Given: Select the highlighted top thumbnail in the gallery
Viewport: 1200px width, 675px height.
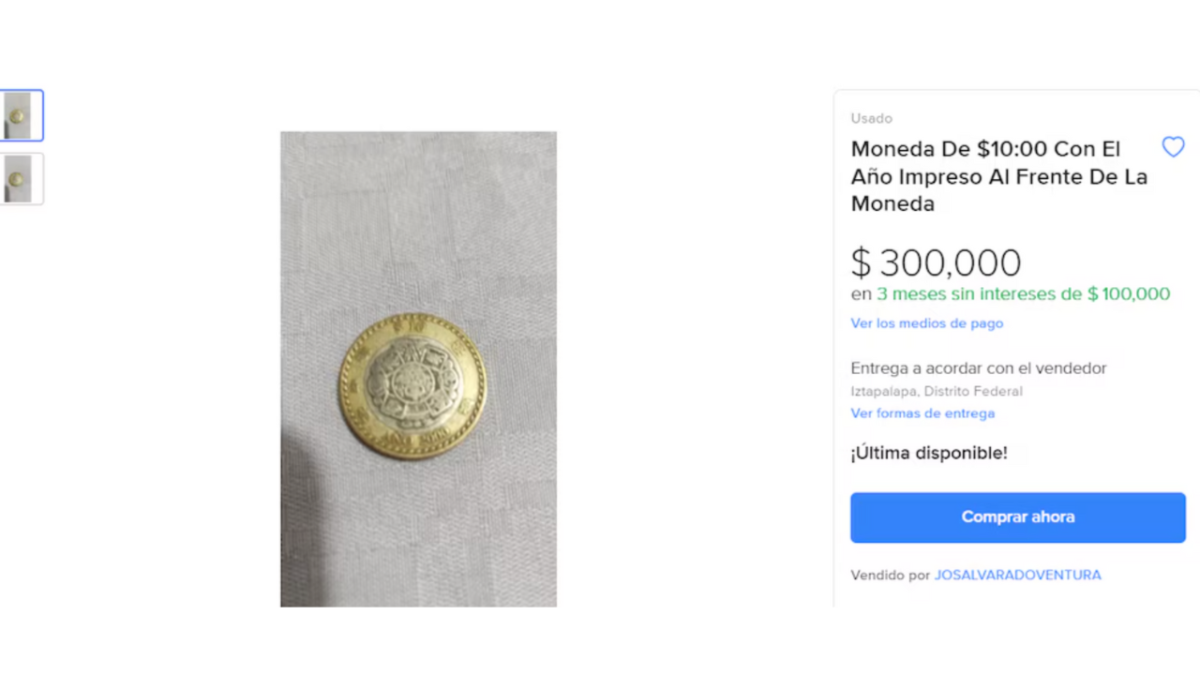Looking at the screenshot, I should click(x=22, y=115).
